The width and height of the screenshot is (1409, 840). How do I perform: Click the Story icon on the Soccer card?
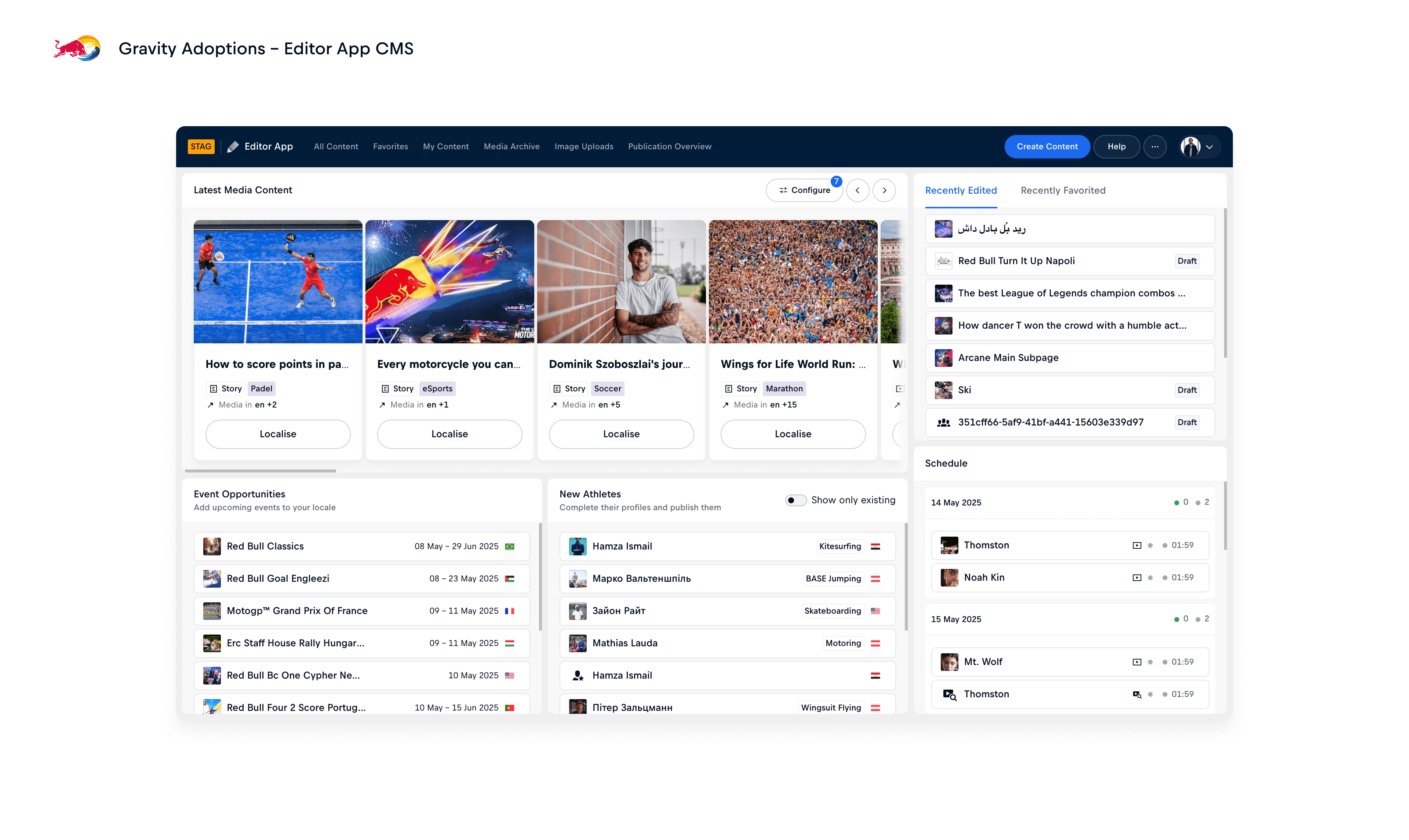[557, 389]
